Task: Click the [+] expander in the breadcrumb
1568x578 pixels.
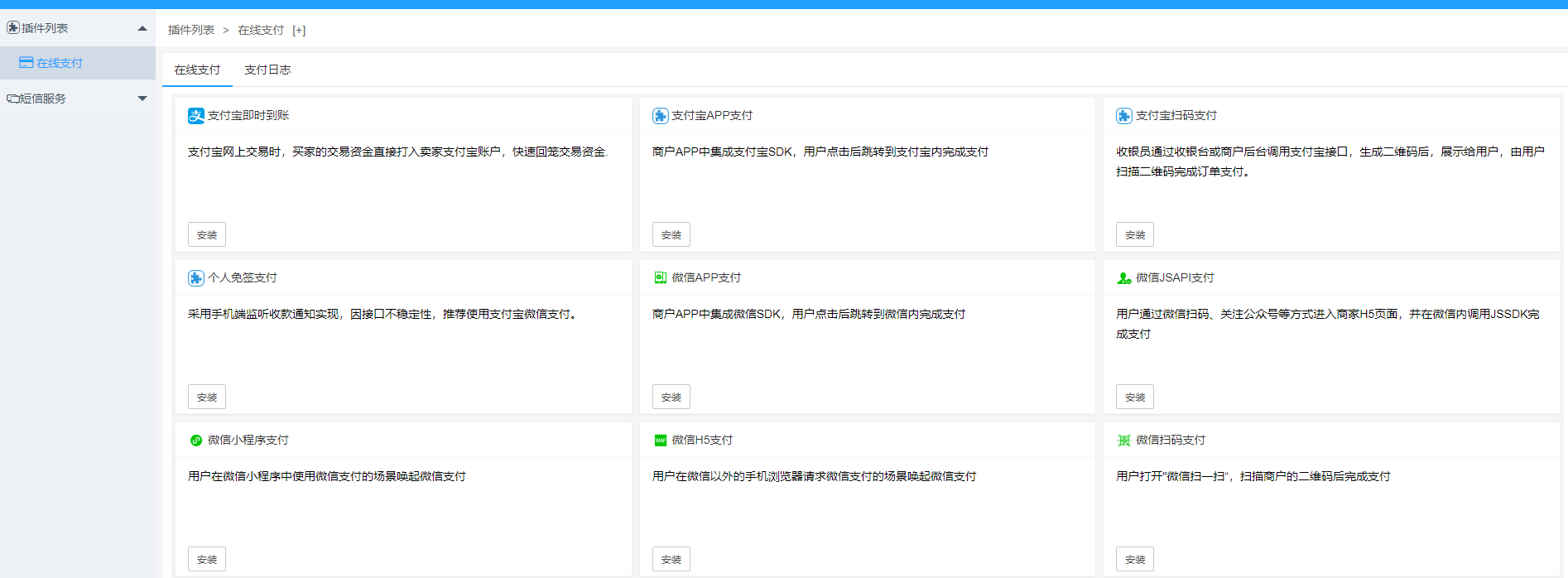Action: (x=299, y=31)
